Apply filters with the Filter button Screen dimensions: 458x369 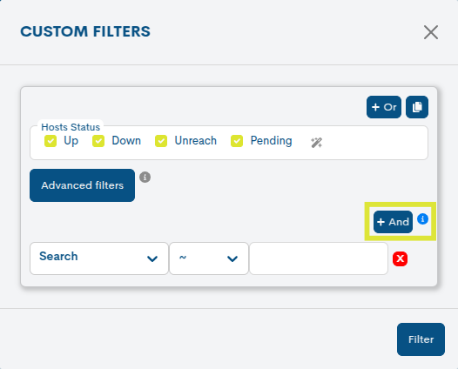(421, 339)
